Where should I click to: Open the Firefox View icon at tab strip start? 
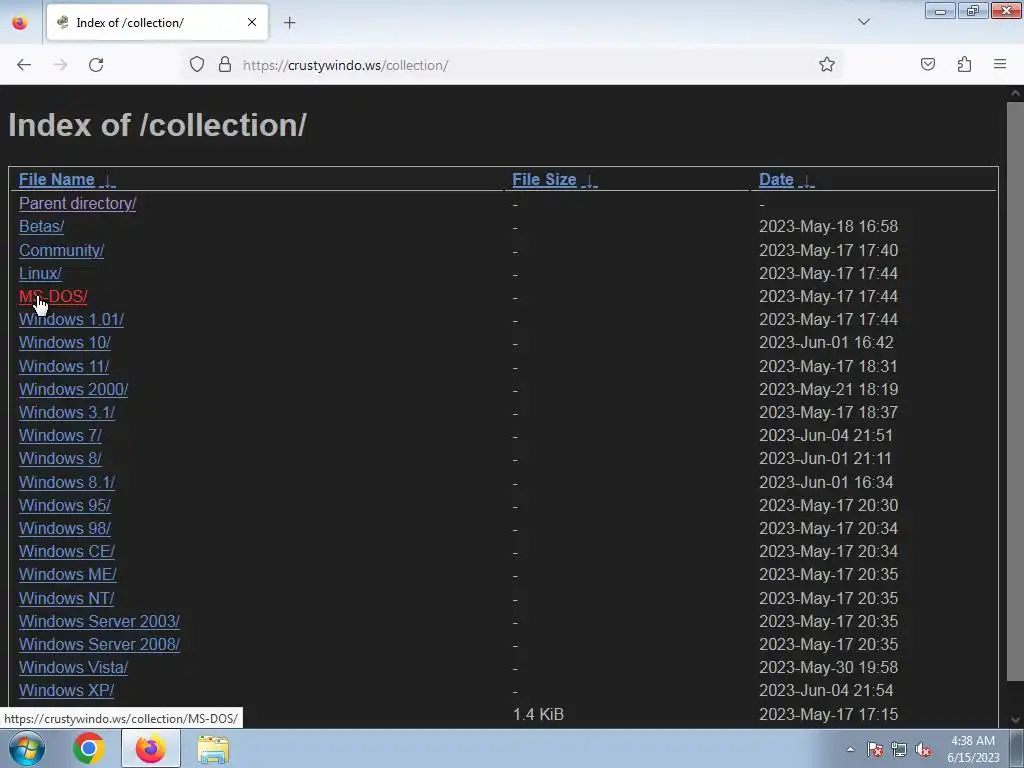click(x=20, y=23)
